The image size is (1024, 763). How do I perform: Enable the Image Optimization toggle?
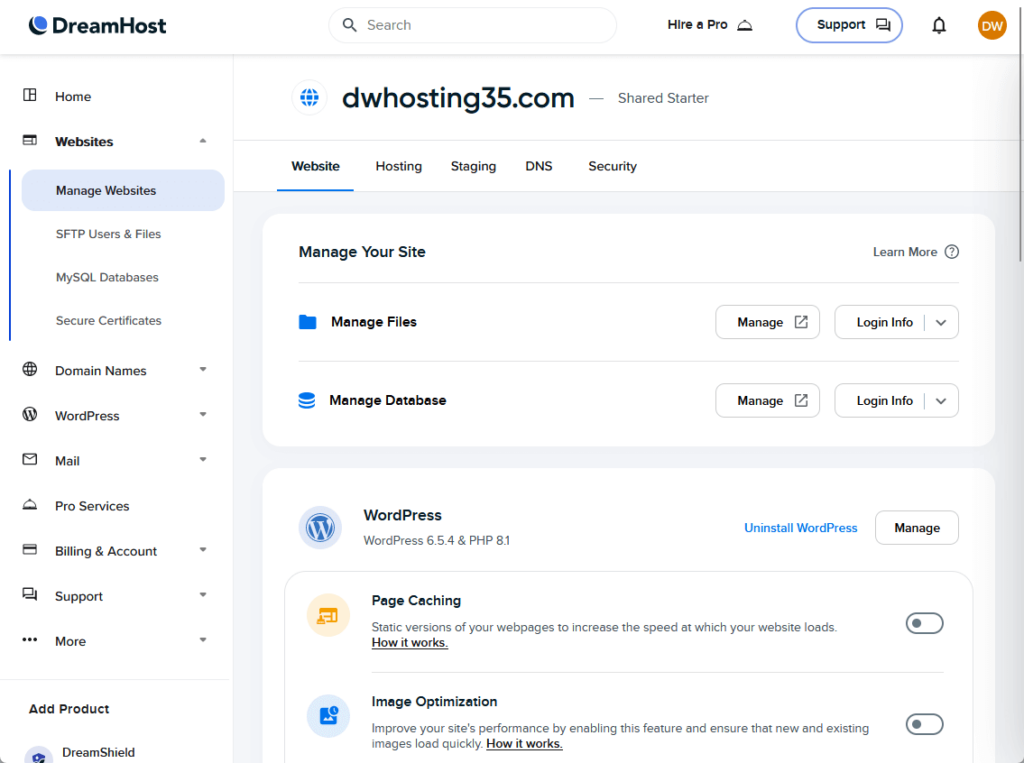click(x=924, y=724)
